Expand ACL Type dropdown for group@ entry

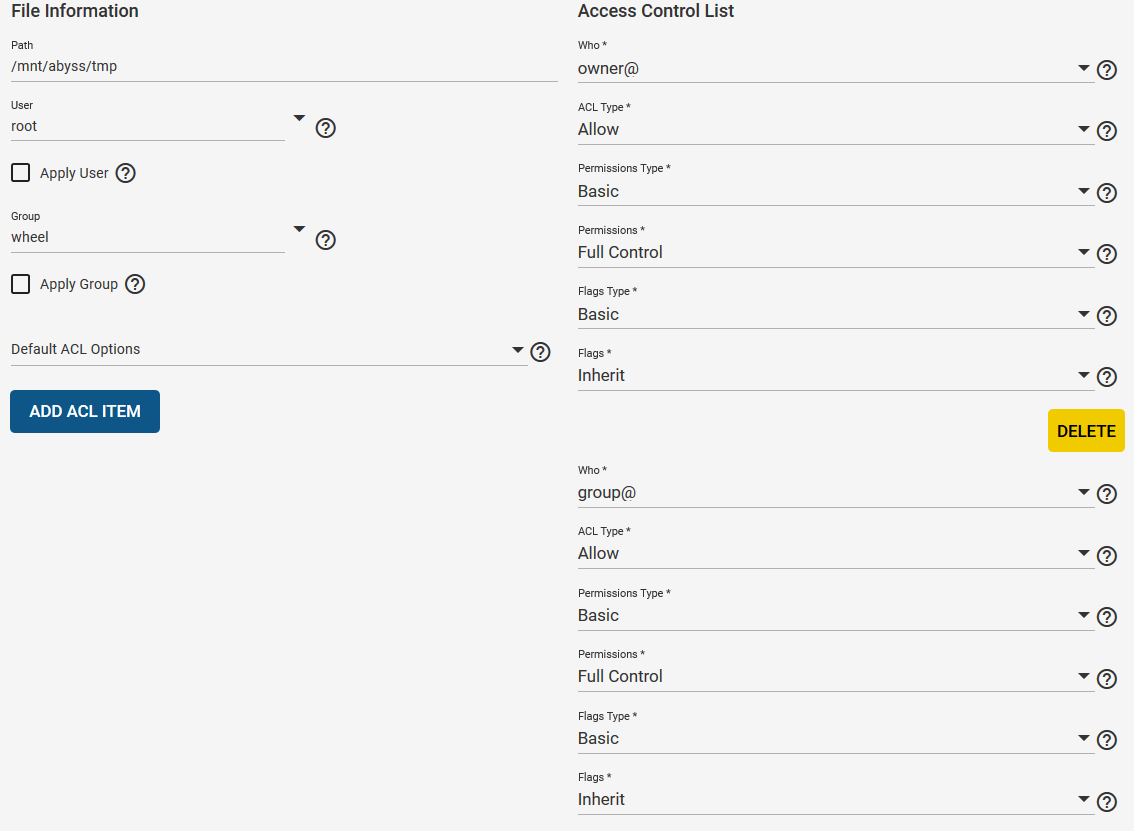pos(834,553)
